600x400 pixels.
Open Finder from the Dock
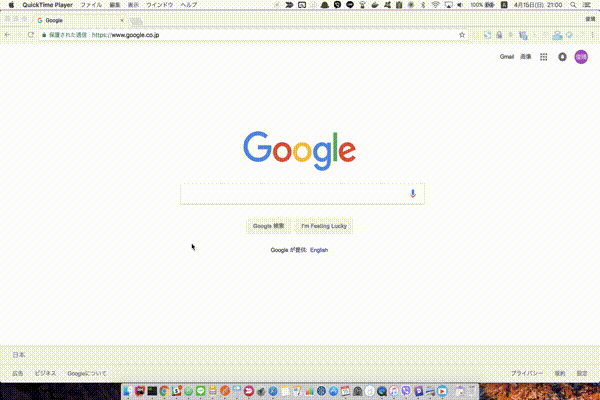(128, 391)
